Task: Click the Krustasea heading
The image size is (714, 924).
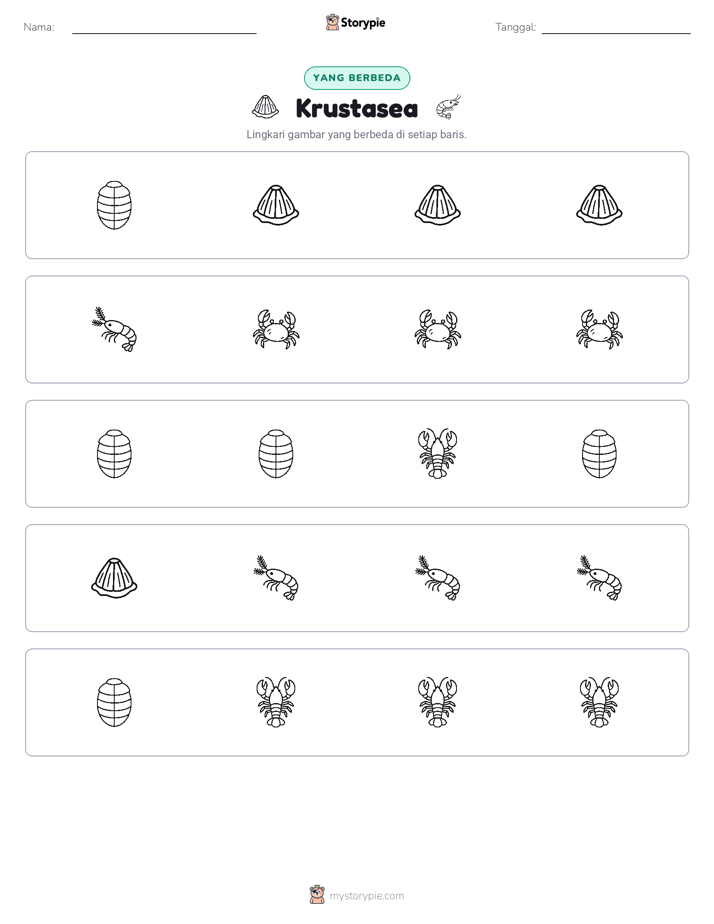Action: [357, 108]
